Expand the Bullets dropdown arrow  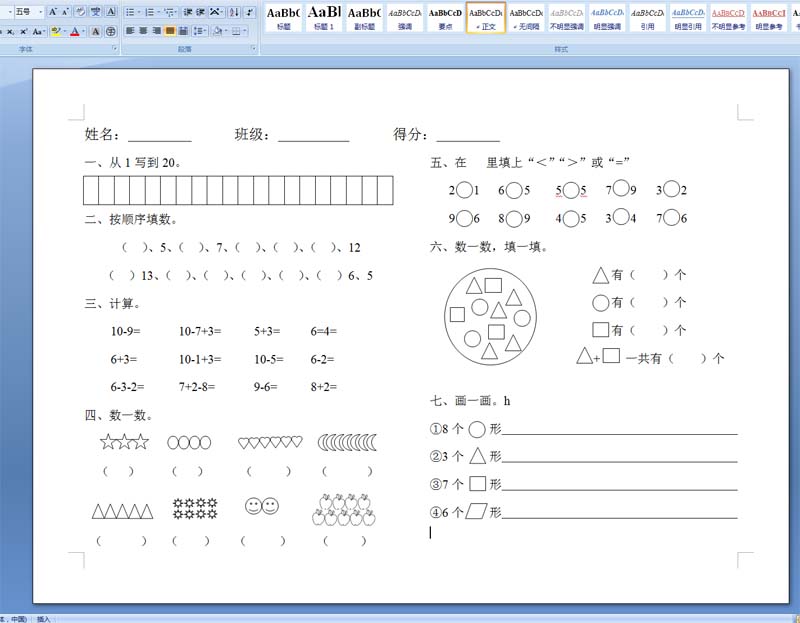click(x=138, y=12)
